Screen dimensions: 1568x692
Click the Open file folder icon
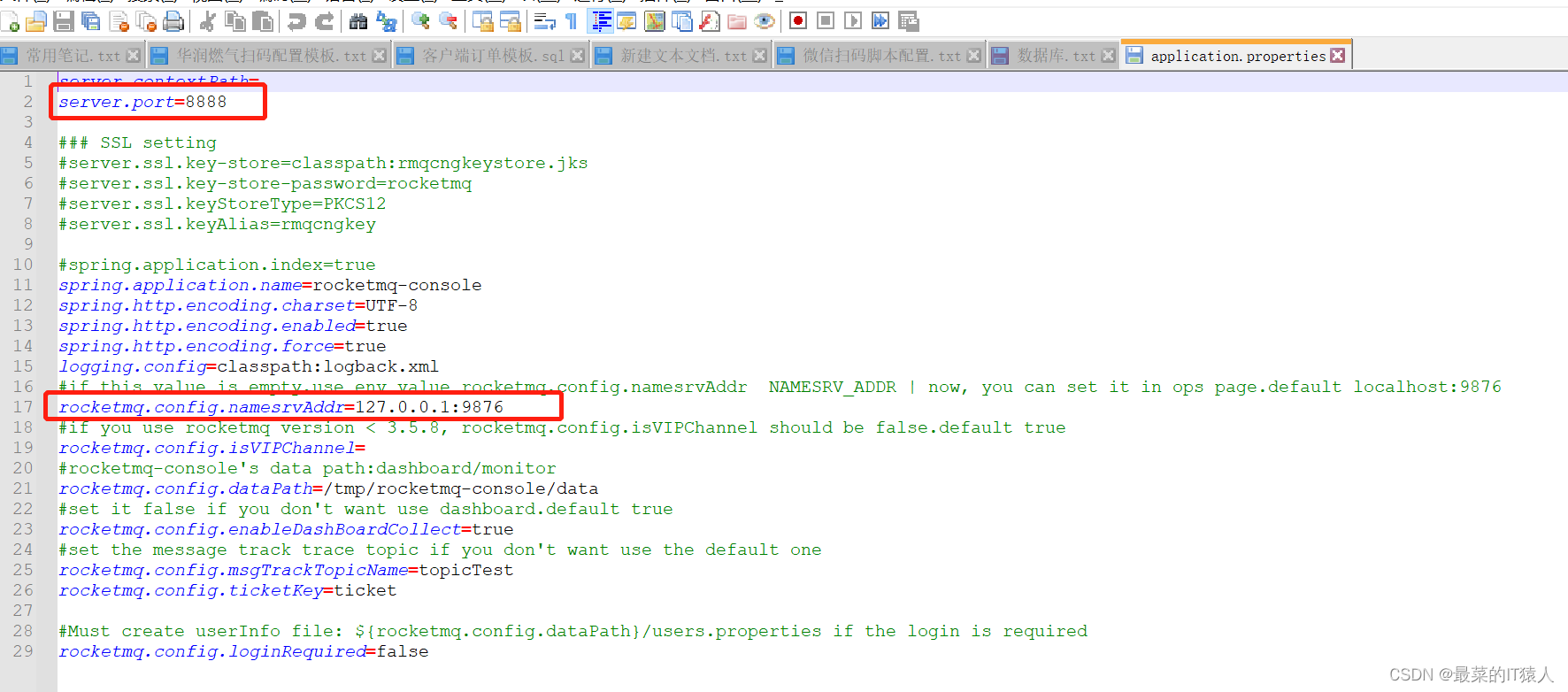(x=36, y=21)
